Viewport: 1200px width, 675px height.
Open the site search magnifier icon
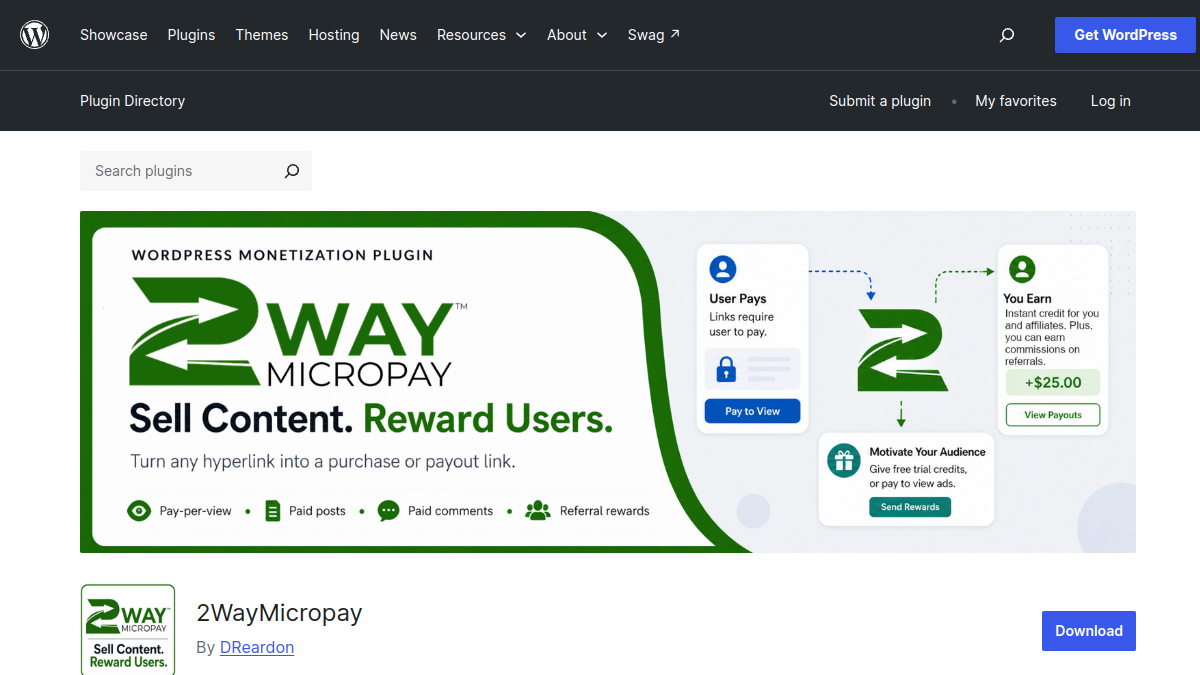(x=1007, y=35)
